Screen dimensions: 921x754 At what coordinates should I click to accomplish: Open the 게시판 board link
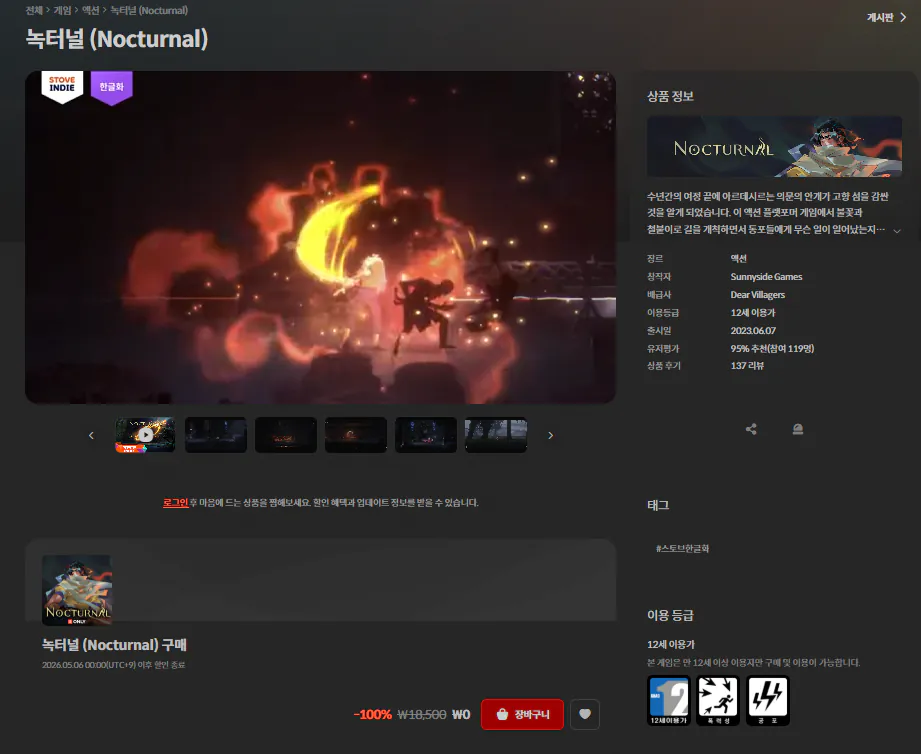coord(886,18)
